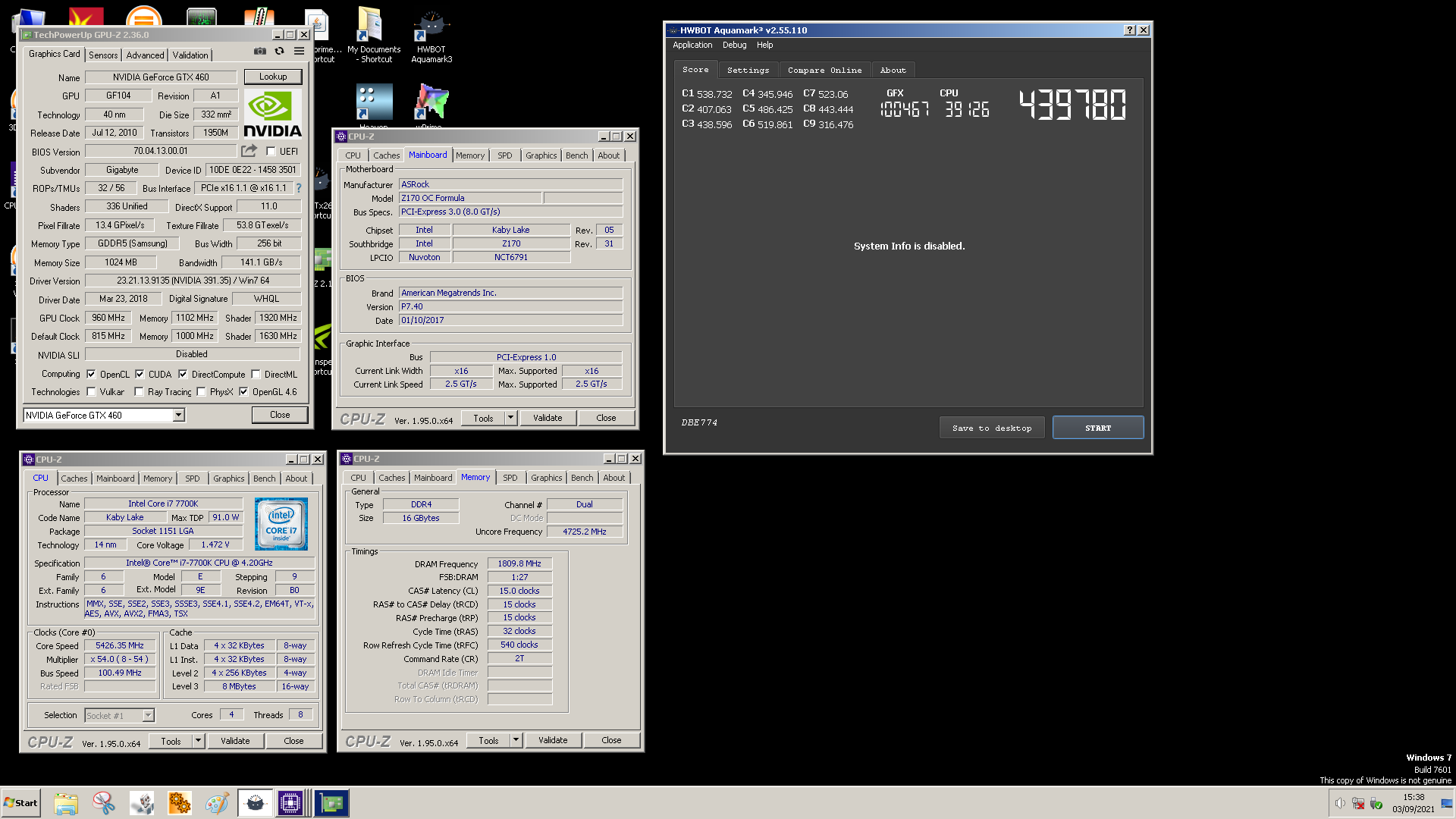The height and width of the screenshot is (819, 1456).
Task: Open the Application menu in Aquamark
Action: pyautogui.click(x=692, y=45)
